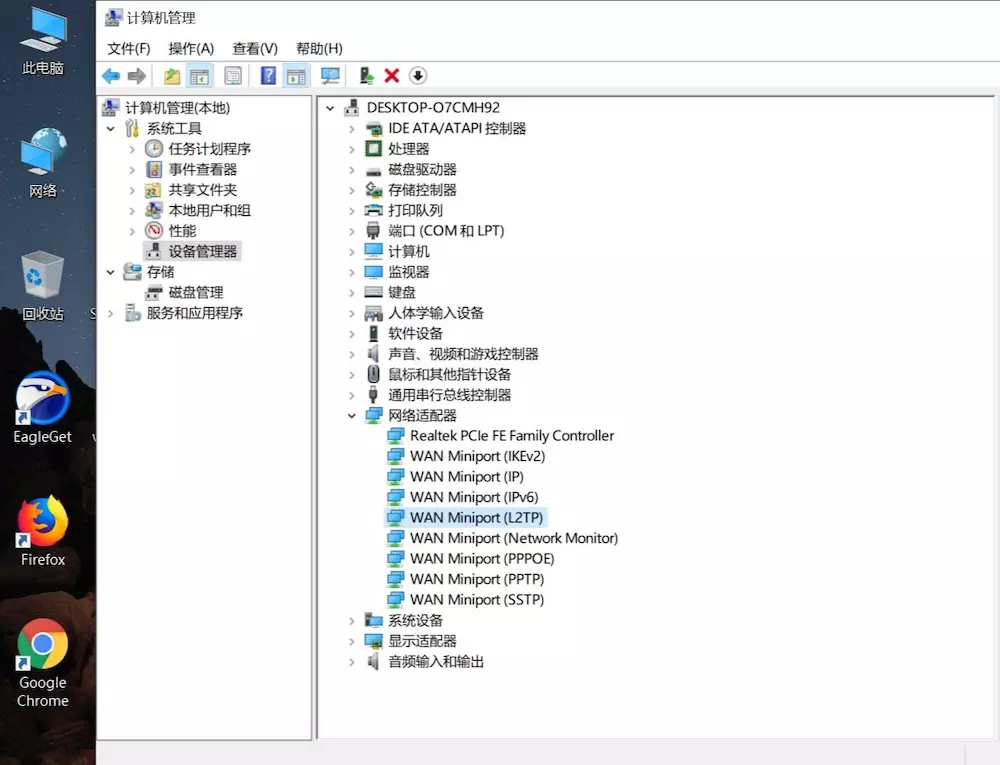Click the red X uninstall device icon
The width and height of the screenshot is (1000, 765).
tap(392, 76)
